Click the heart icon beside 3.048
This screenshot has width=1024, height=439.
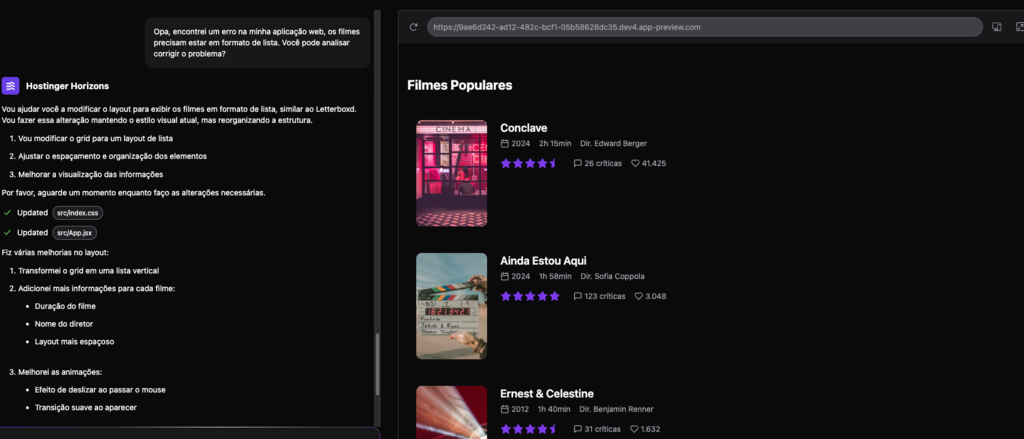pyautogui.click(x=639, y=296)
